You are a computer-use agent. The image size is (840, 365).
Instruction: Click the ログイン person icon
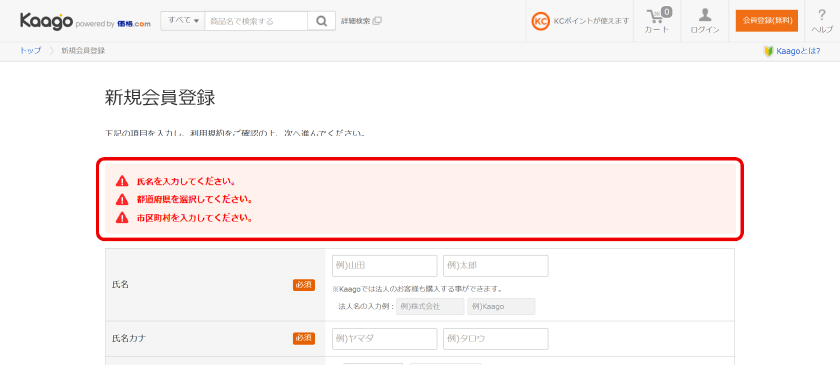(x=705, y=14)
